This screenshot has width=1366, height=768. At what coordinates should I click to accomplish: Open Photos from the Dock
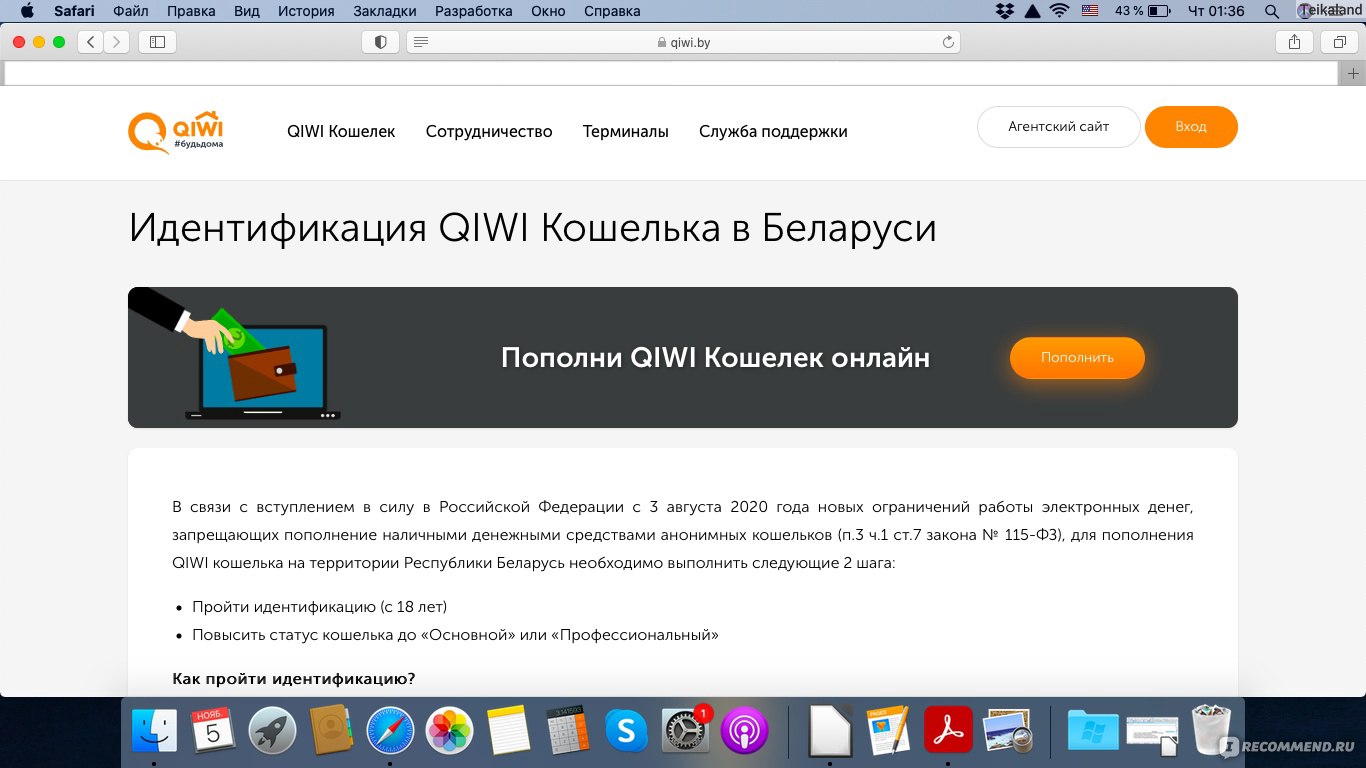coord(449,730)
